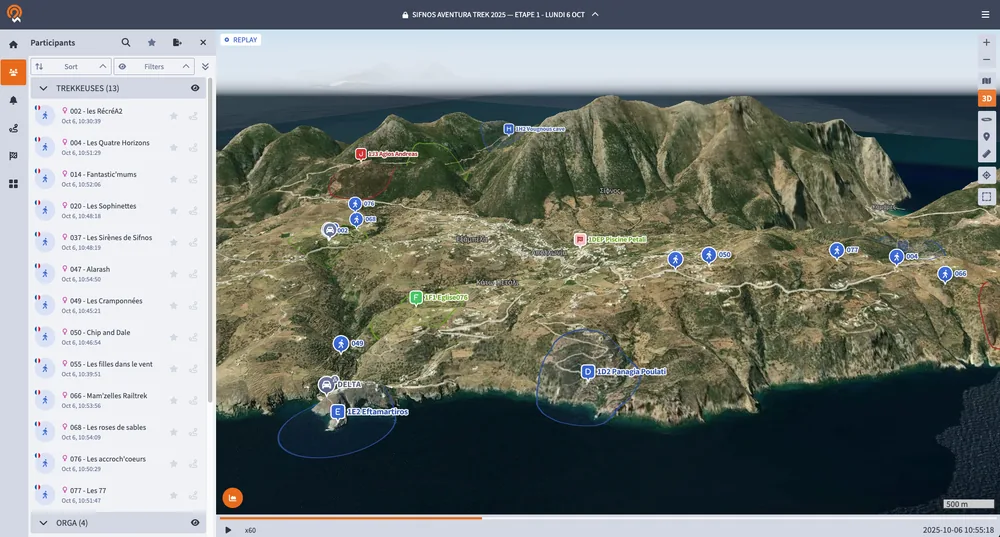1000x537 pixels.
Task: Open map layers icon
Action: pyautogui.click(x=987, y=81)
